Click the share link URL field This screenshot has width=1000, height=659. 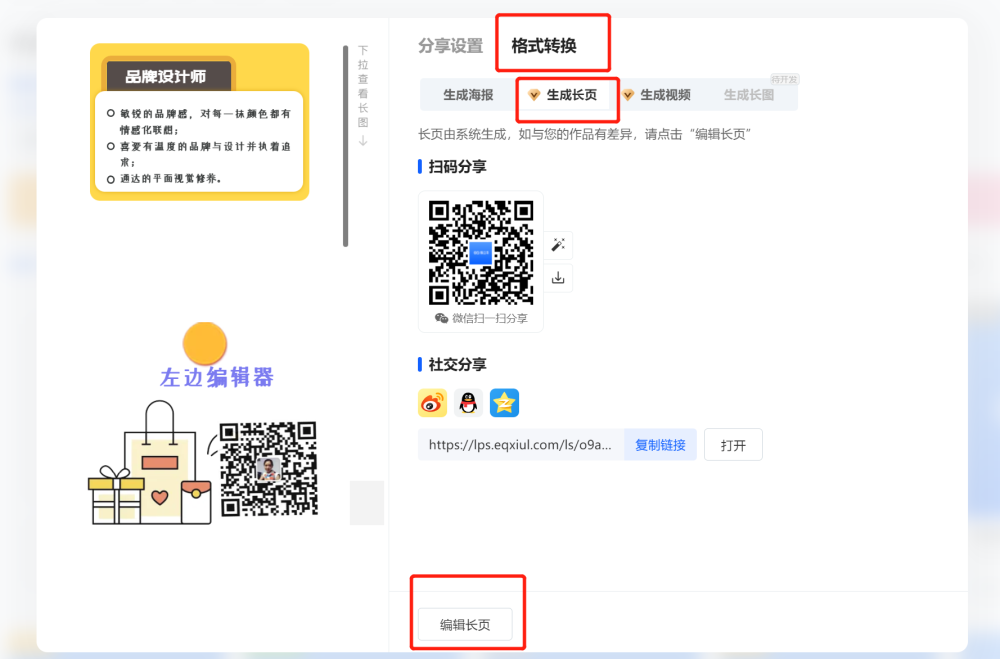[521, 445]
